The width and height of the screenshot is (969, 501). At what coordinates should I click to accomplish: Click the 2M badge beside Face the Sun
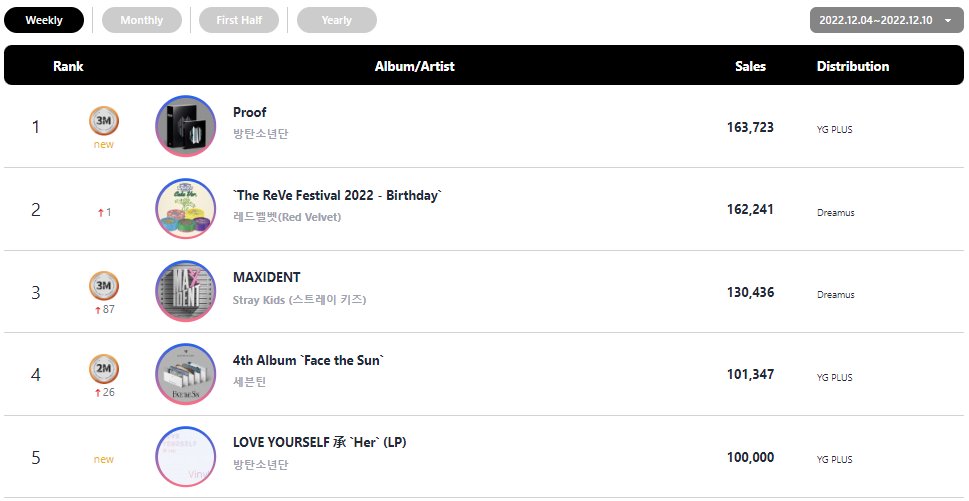pyautogui.click(x=104, y=369)
